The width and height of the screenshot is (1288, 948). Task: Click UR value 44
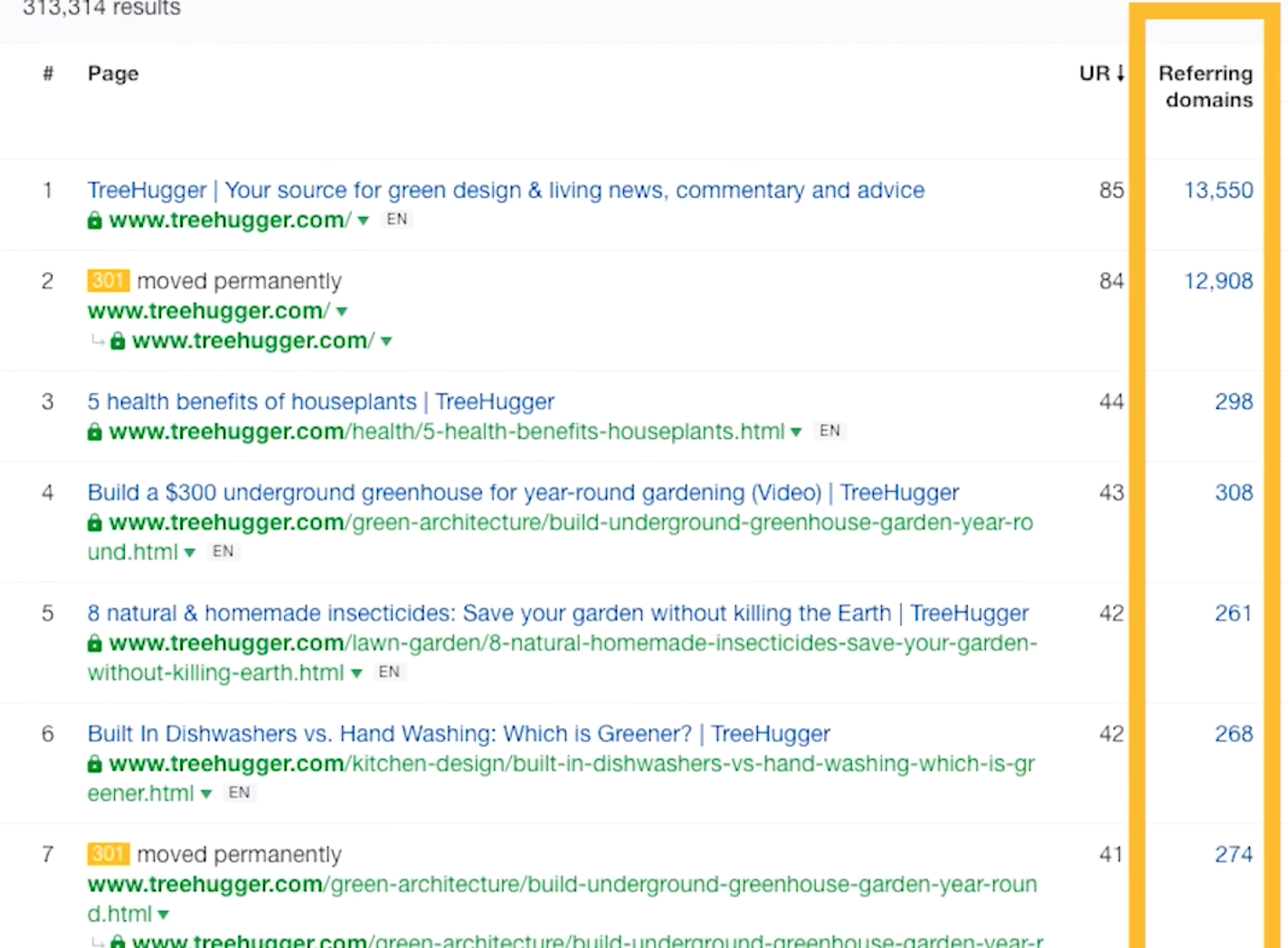[1112, 402]
